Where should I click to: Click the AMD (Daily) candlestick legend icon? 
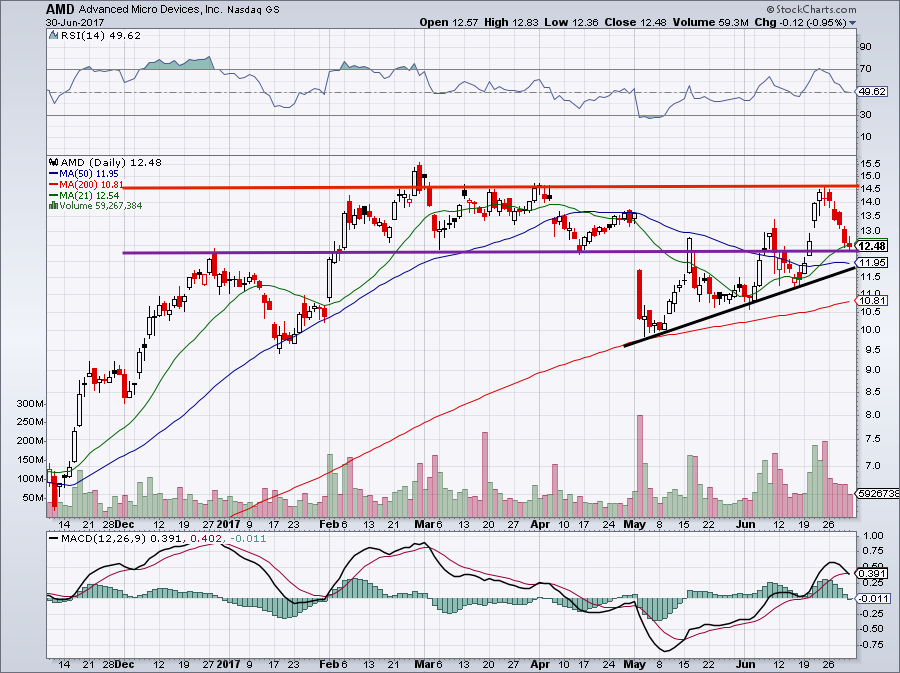[53, 162]
